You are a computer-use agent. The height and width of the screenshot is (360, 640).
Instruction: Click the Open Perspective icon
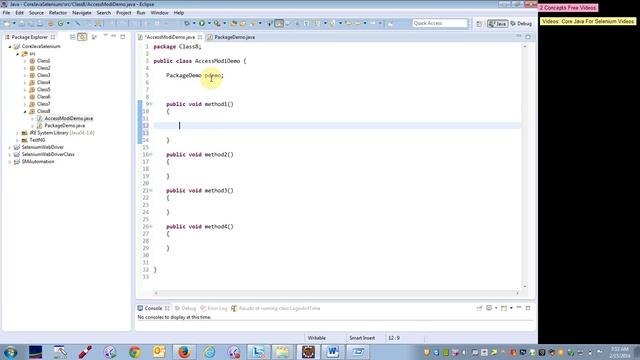click(479, 24)
